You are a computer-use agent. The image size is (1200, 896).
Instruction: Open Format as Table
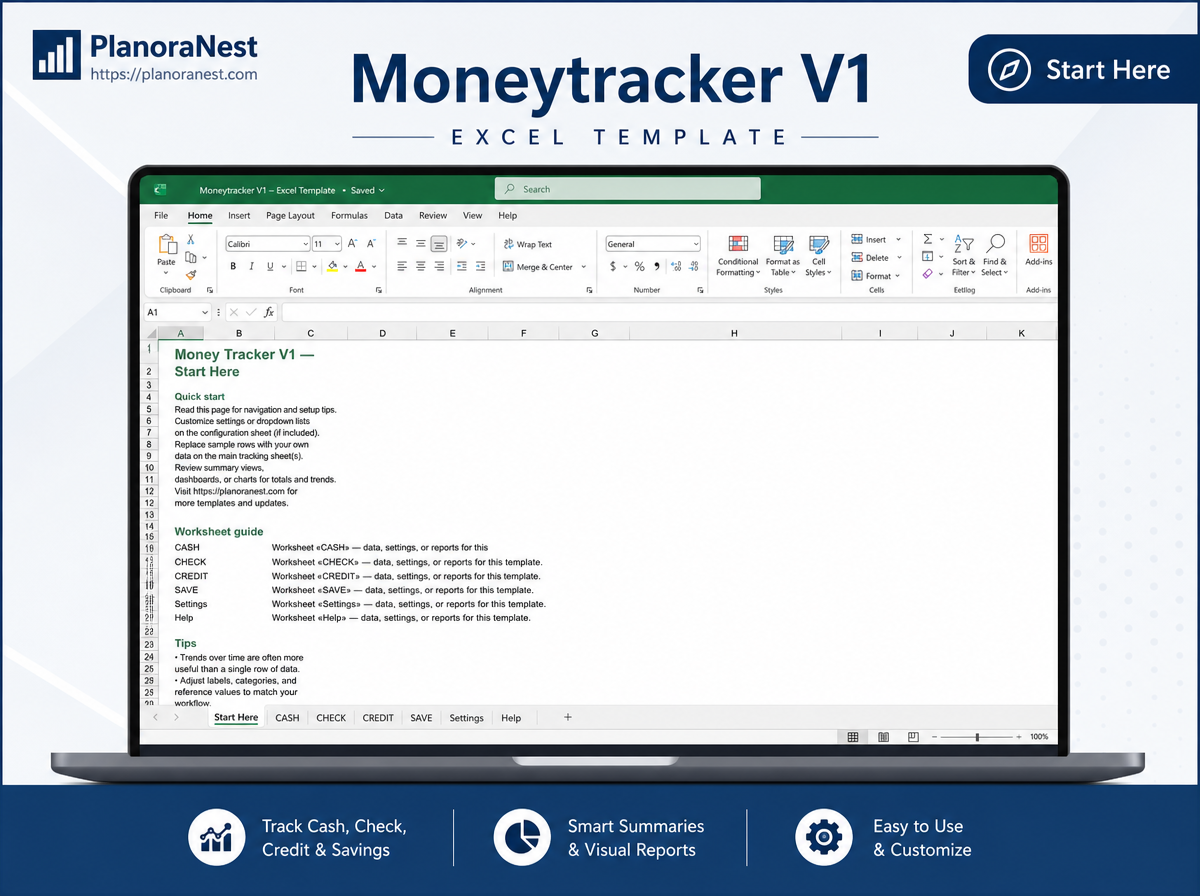783,256
